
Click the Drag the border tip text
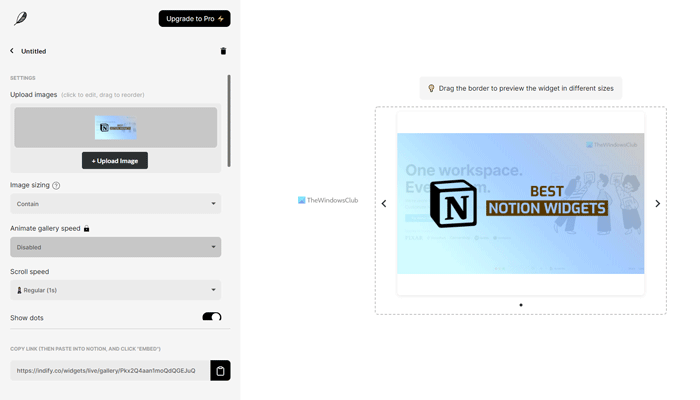[526, 88]
